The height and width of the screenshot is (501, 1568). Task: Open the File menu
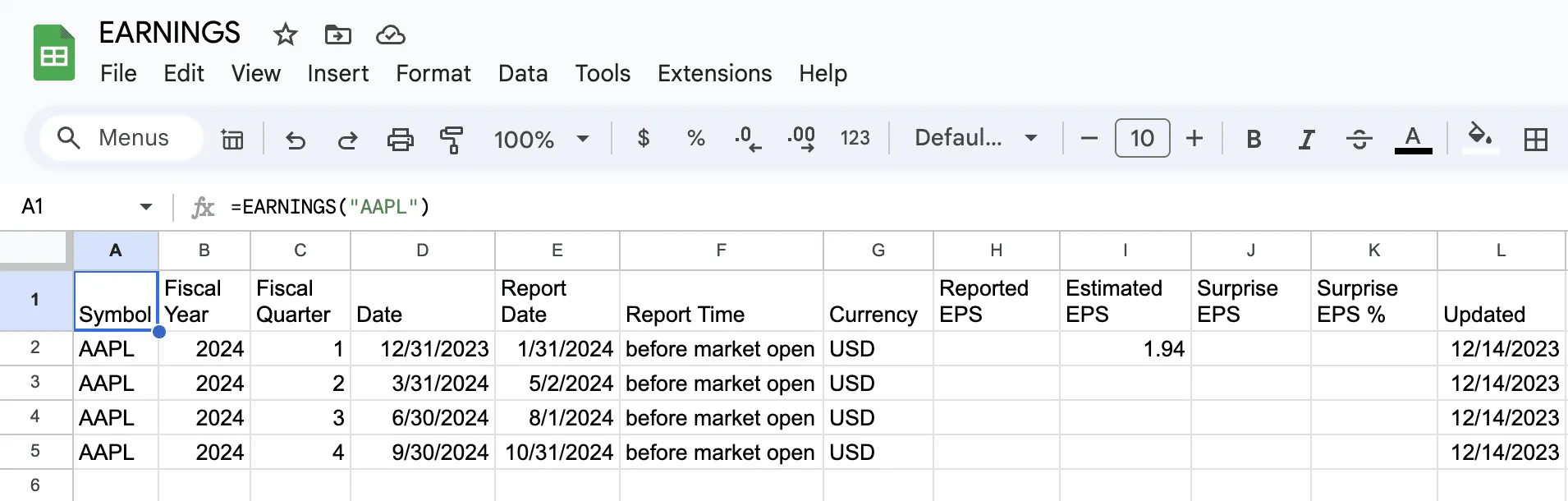click(x=118, y=73)
